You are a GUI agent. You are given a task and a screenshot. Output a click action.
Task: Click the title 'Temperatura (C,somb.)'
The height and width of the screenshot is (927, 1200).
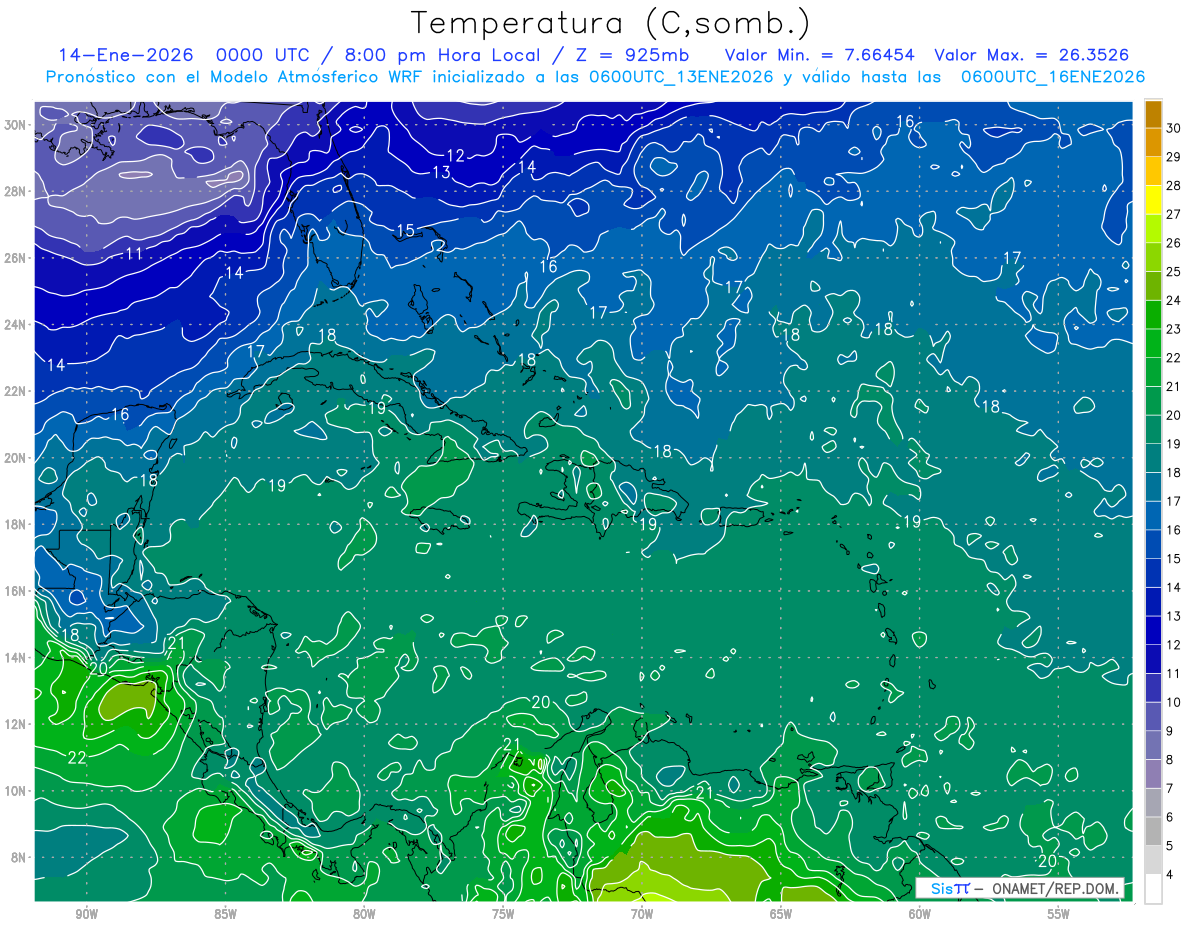611,24
